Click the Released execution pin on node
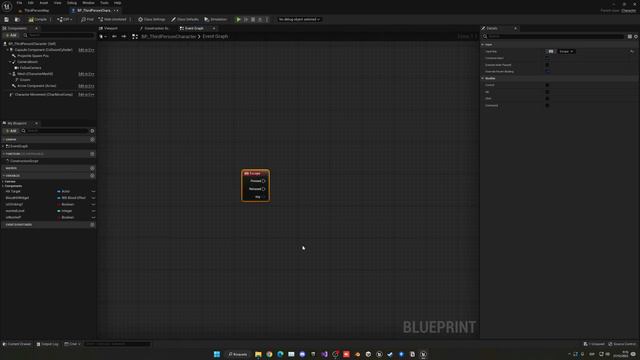 [263, 189]
